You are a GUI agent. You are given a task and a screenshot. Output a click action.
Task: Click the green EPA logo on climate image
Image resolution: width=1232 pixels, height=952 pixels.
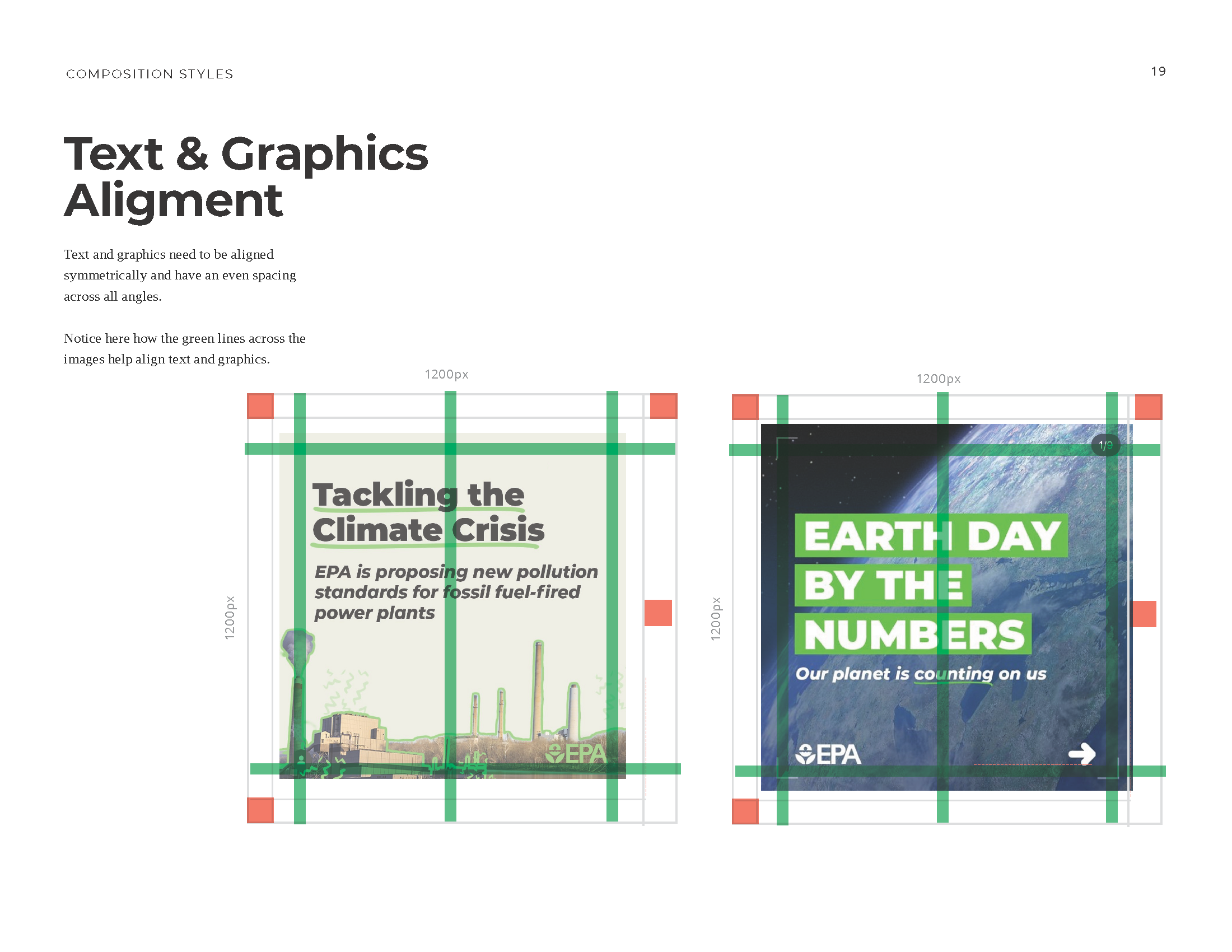point(575,753)
